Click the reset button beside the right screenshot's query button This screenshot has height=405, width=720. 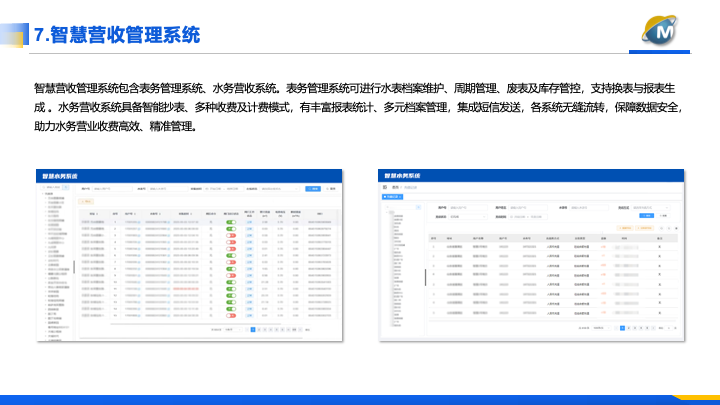663,215
